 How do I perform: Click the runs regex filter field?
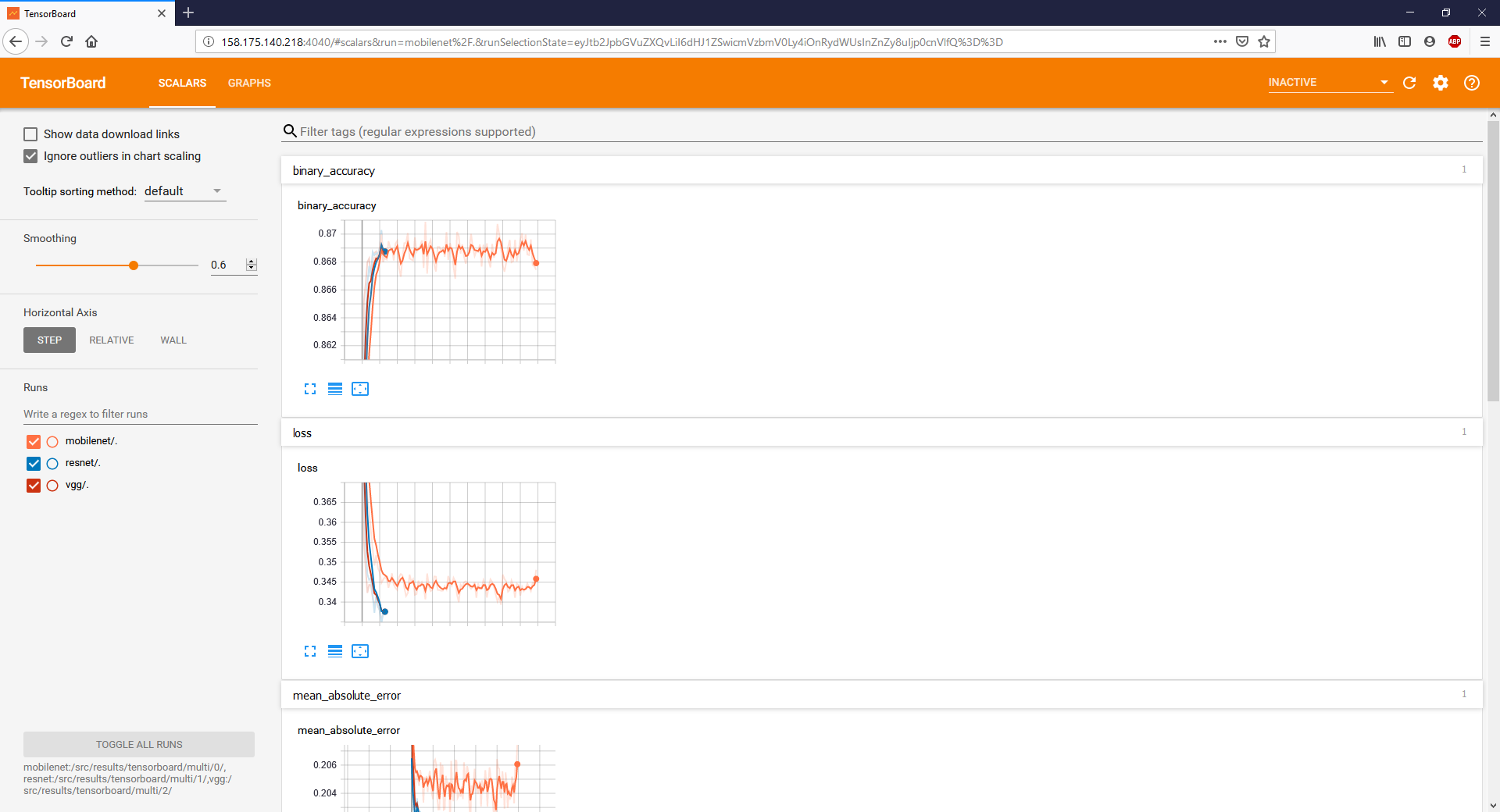click(140, 414)
